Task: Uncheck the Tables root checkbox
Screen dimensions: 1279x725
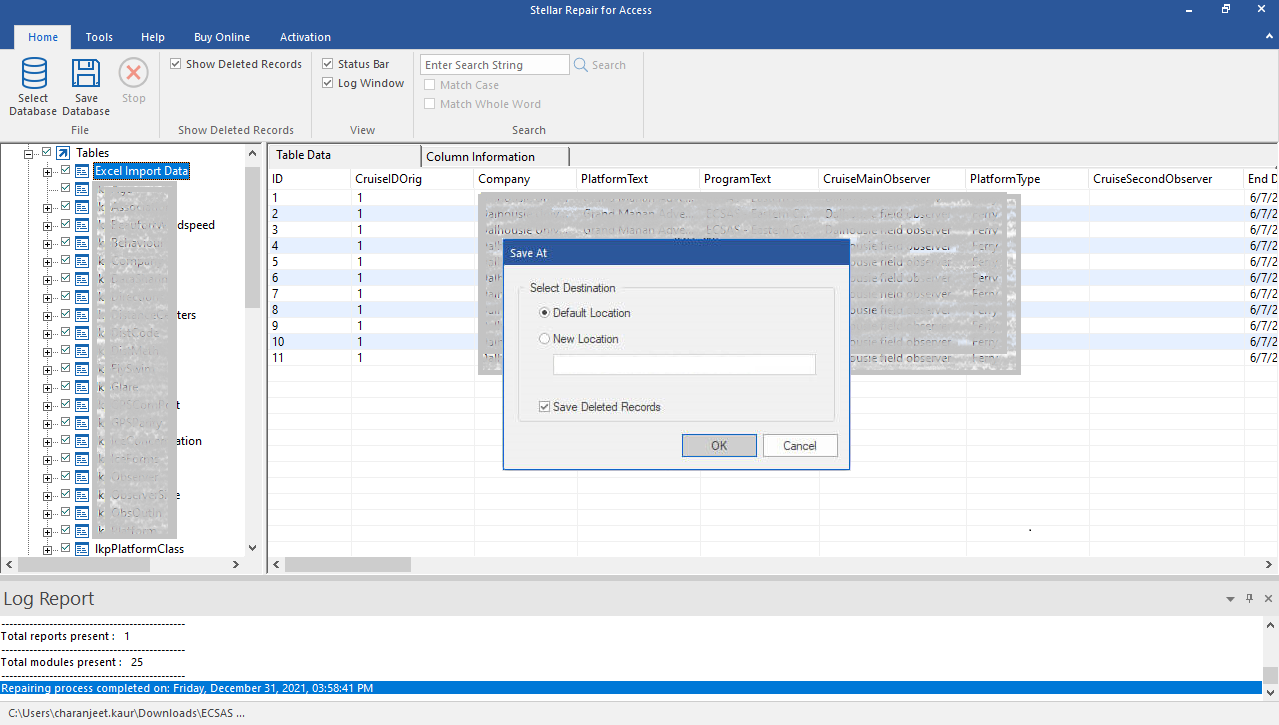Action: pyautogui.click(x=46, y=153)
